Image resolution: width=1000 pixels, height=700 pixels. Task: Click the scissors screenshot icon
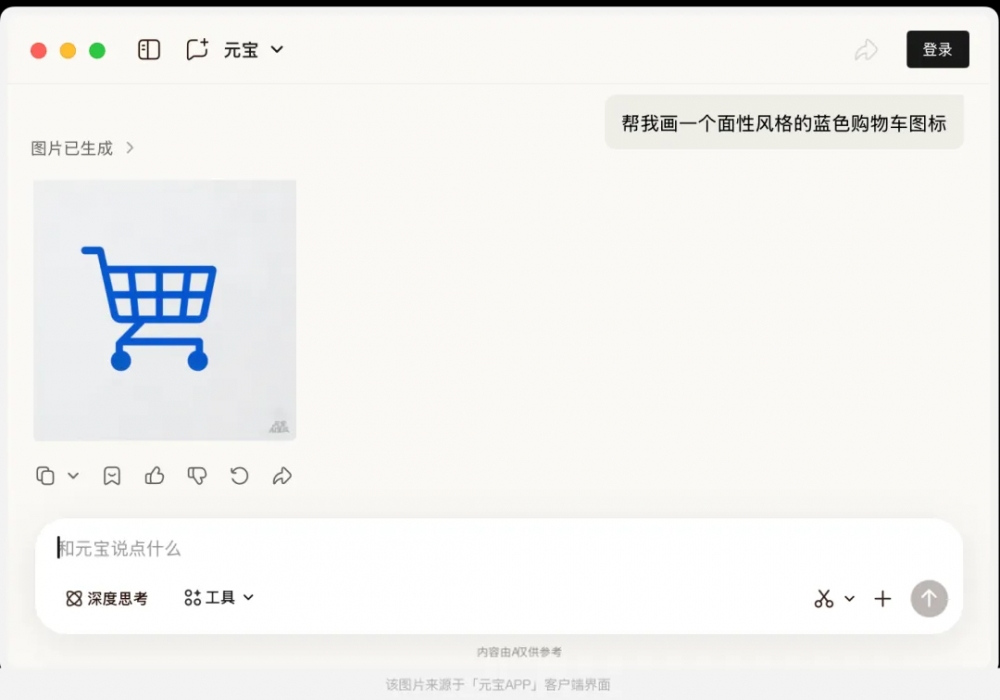(x=824, y=599)
